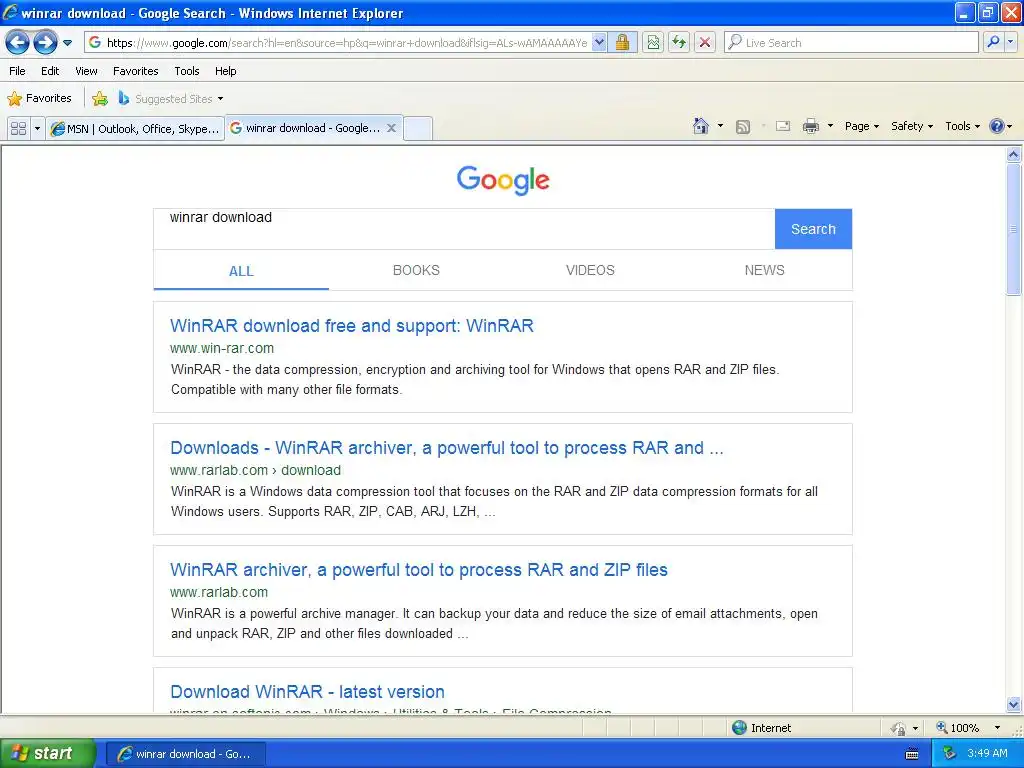This screenshot has height=768, width=1024.
Task: Open Download WinRAR - latest version link
Action: point(308,692)
